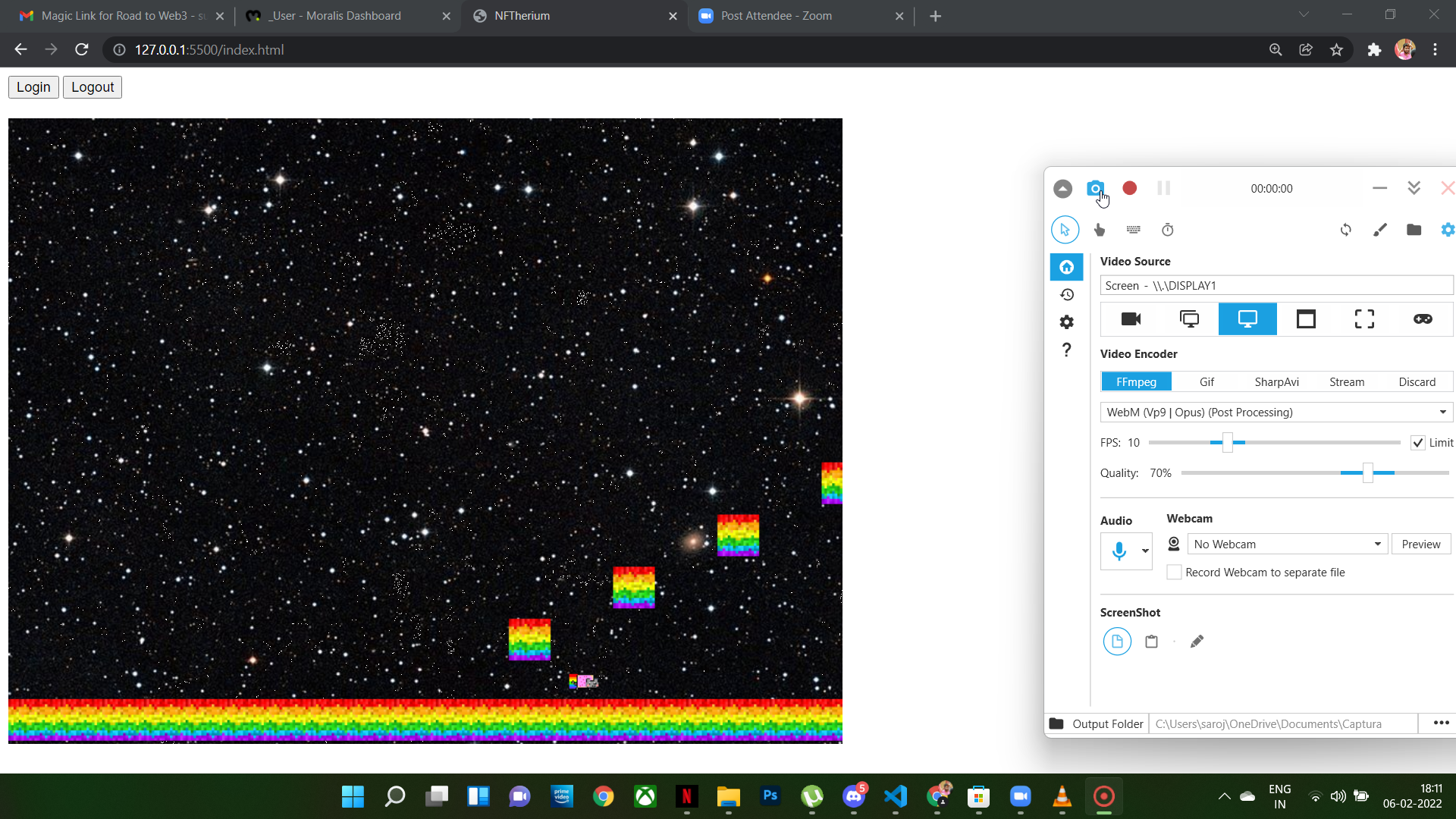Select the keyboard shortcut tool icon
The image size is (1456, 819).
click(1133, 229)
